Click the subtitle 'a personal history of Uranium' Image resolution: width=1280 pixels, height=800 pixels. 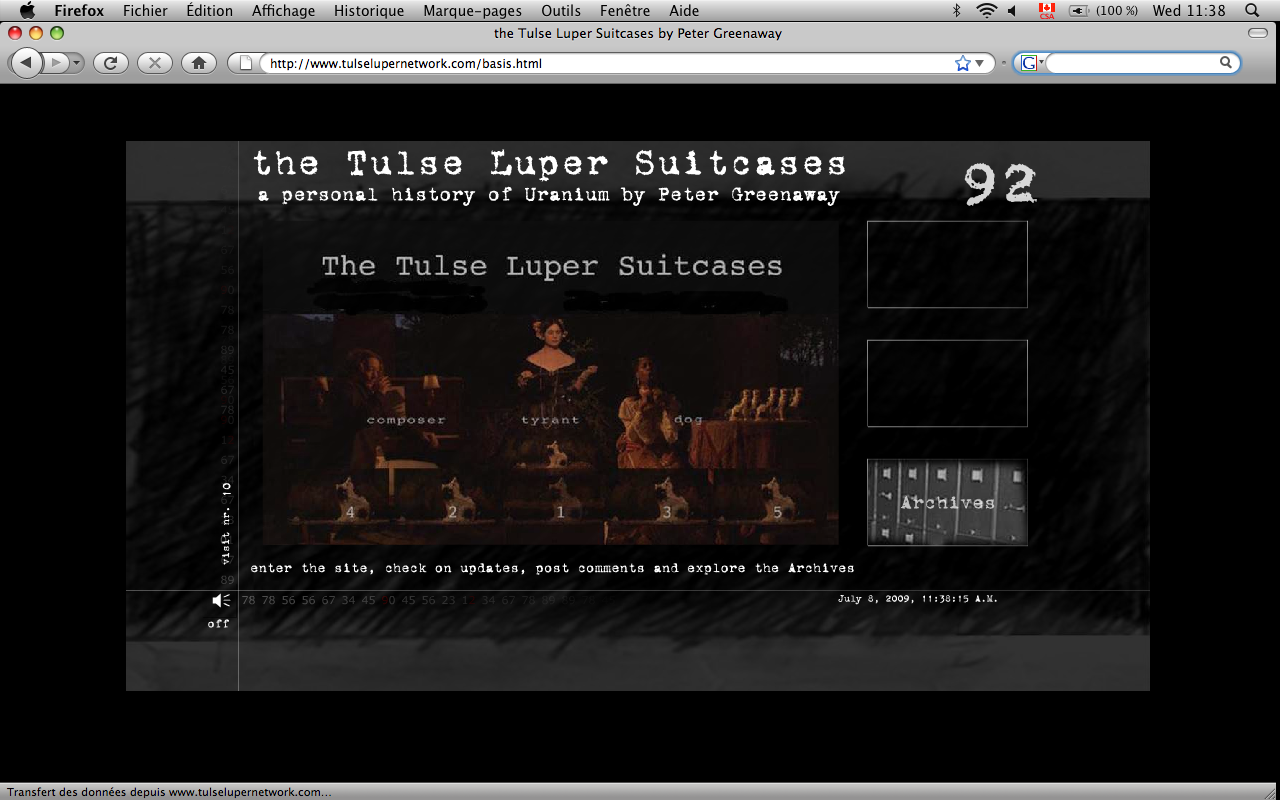pos(433,195)
